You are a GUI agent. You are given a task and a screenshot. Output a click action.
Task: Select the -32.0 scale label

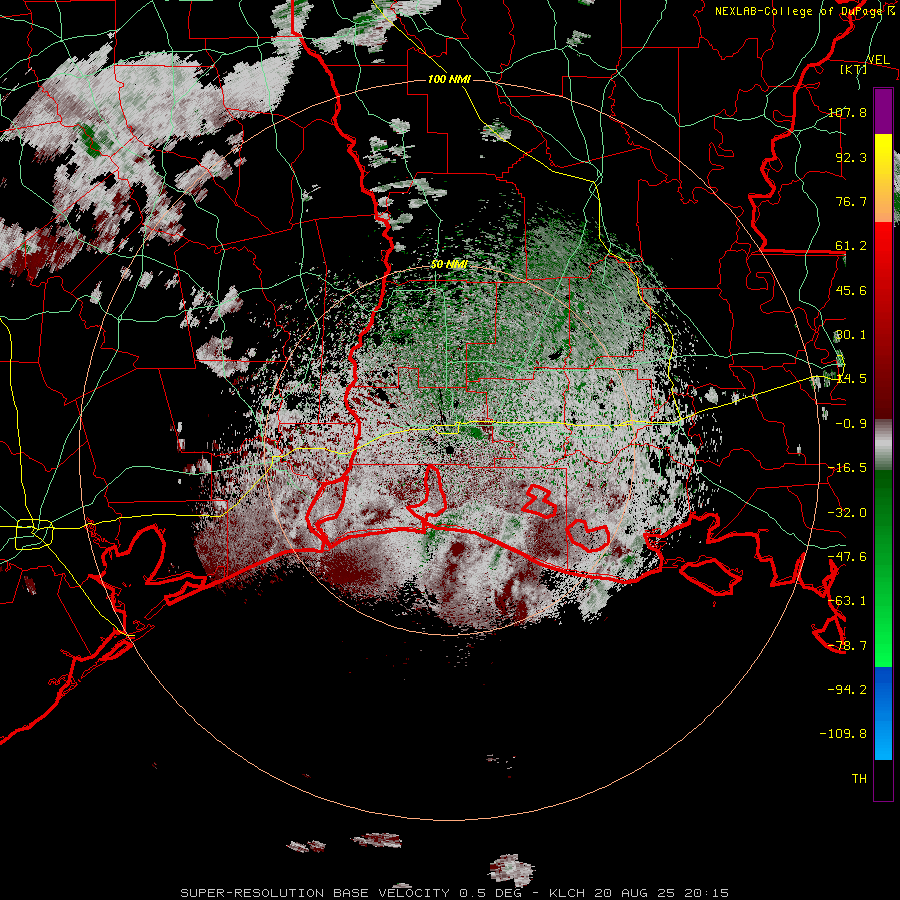pos(847,513)
